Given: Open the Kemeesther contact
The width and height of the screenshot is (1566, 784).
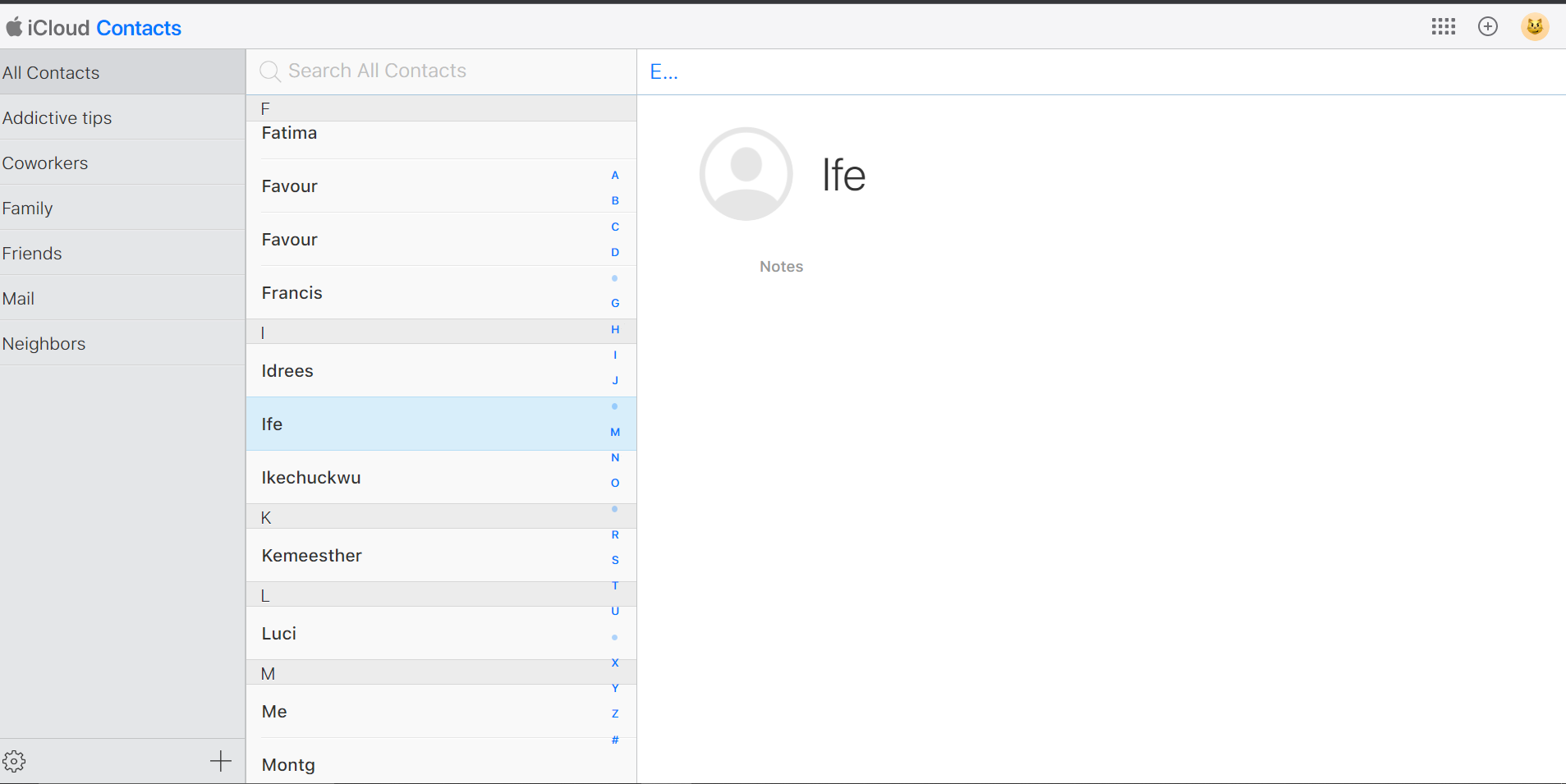Looking at the screenshot, I should coord(311,555).
